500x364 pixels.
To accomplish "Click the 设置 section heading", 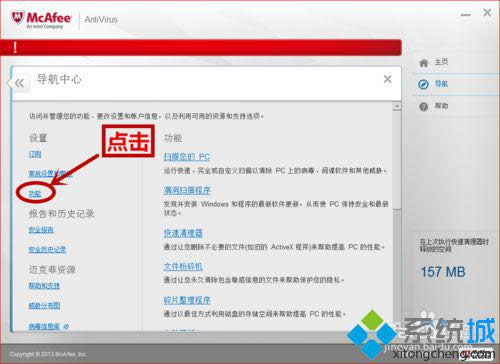I will tap(38, 138).
